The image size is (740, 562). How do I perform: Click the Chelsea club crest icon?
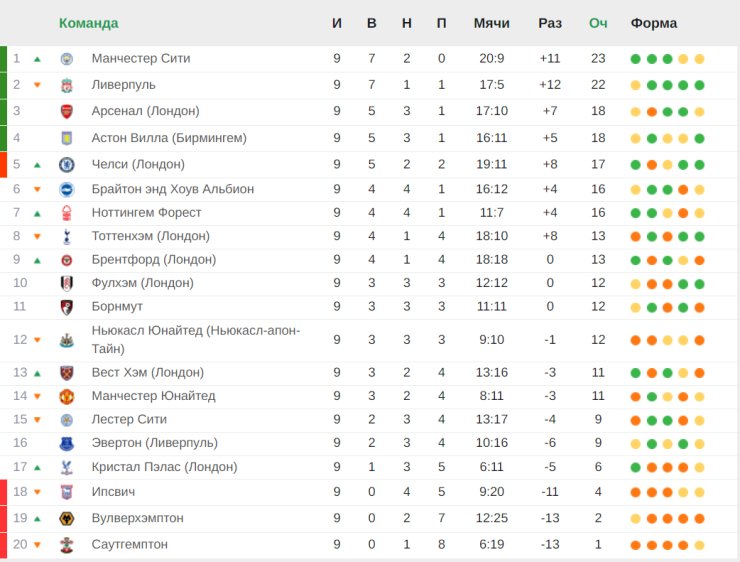(x=67, y=164)
